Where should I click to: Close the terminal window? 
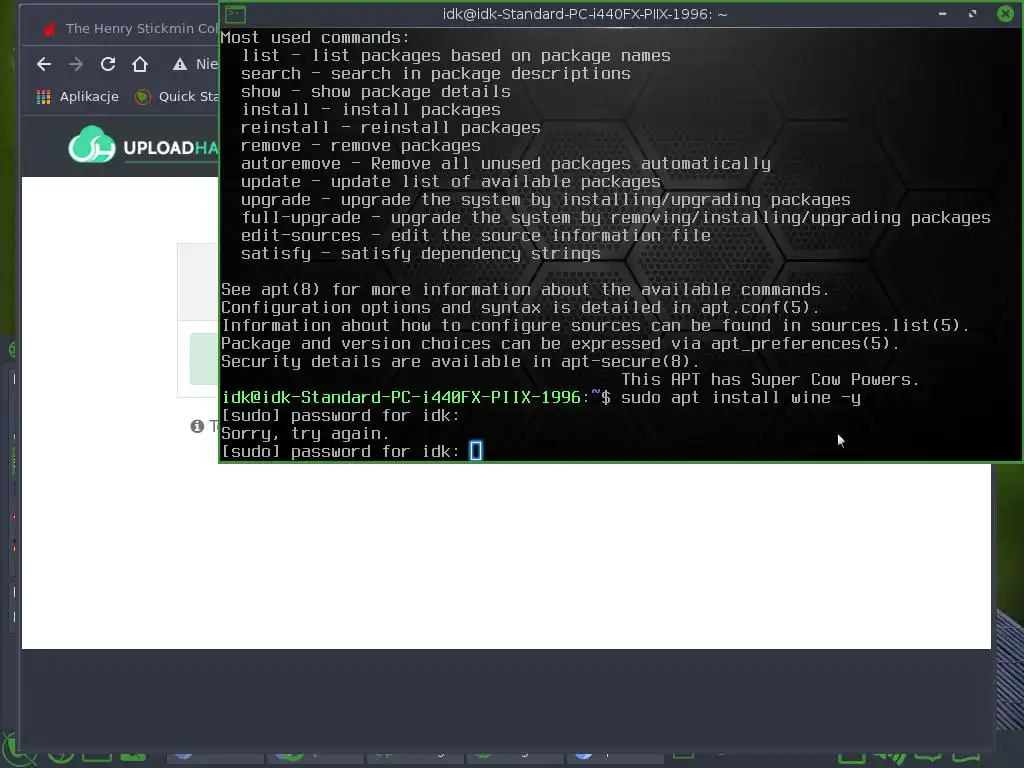(x=1005, y=13)
